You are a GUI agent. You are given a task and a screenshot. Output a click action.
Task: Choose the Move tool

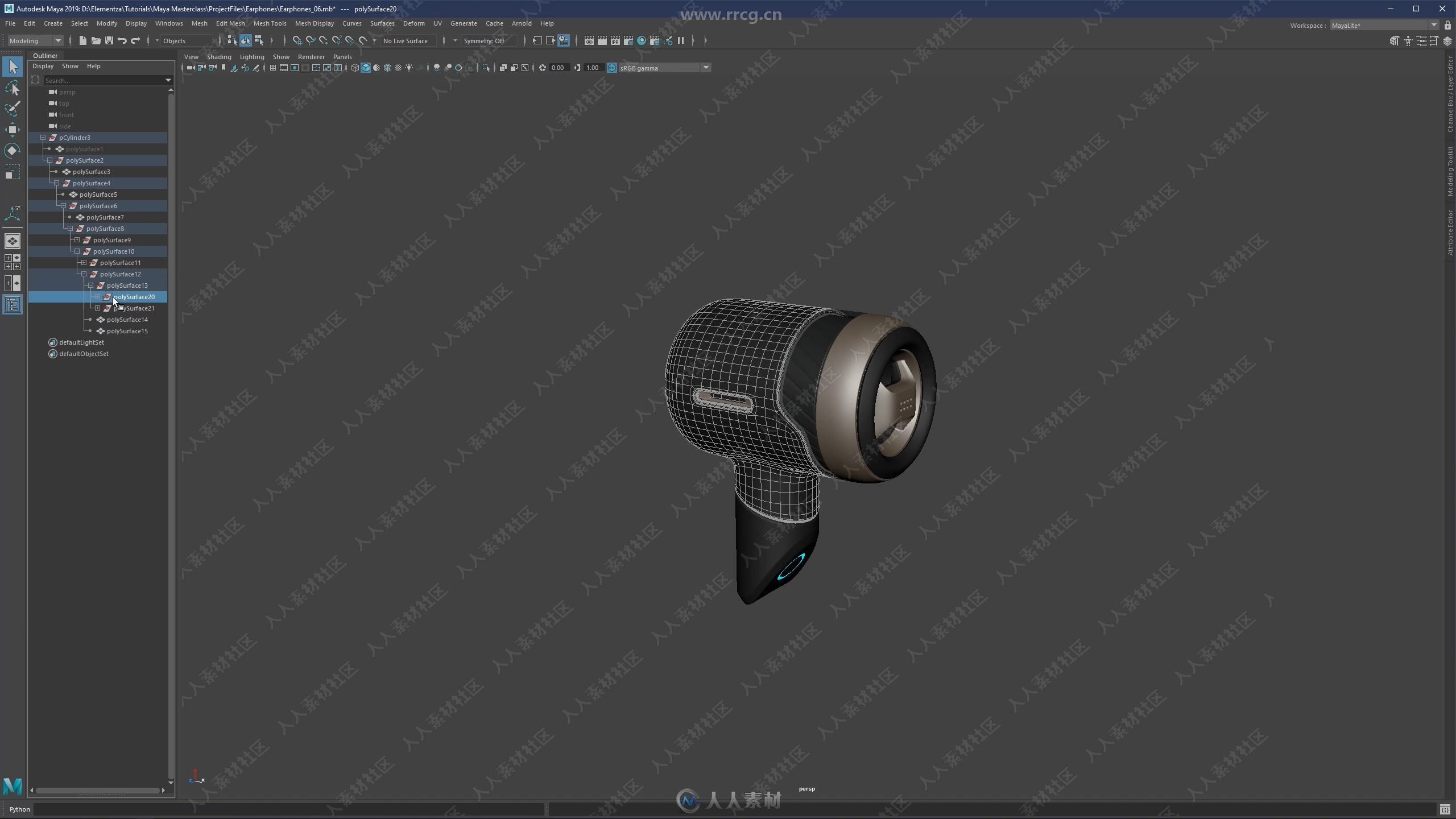coord(12,129)
